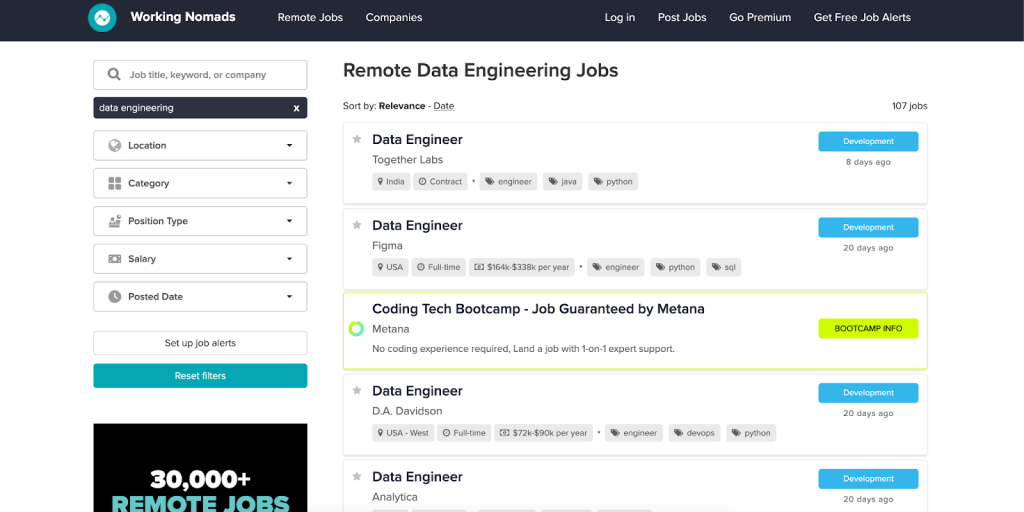
Task: Open the Coding Tech Bootcamp listing title
Action: pos(538,309)
